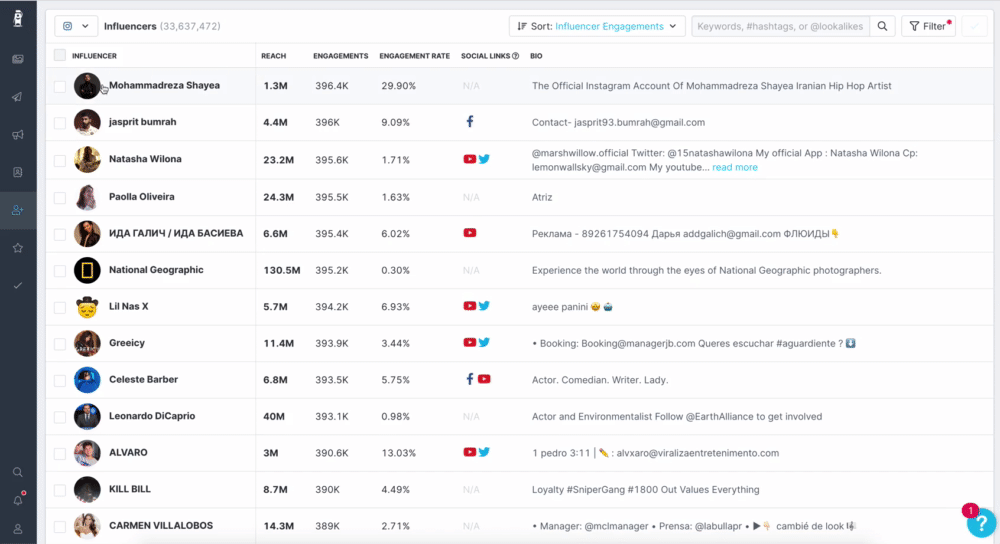Image resolution: width=1000 pixels, height=544 pixels.
Task: Open Lil Nas X's YouTube icon
Action: (x=469, y=305)
